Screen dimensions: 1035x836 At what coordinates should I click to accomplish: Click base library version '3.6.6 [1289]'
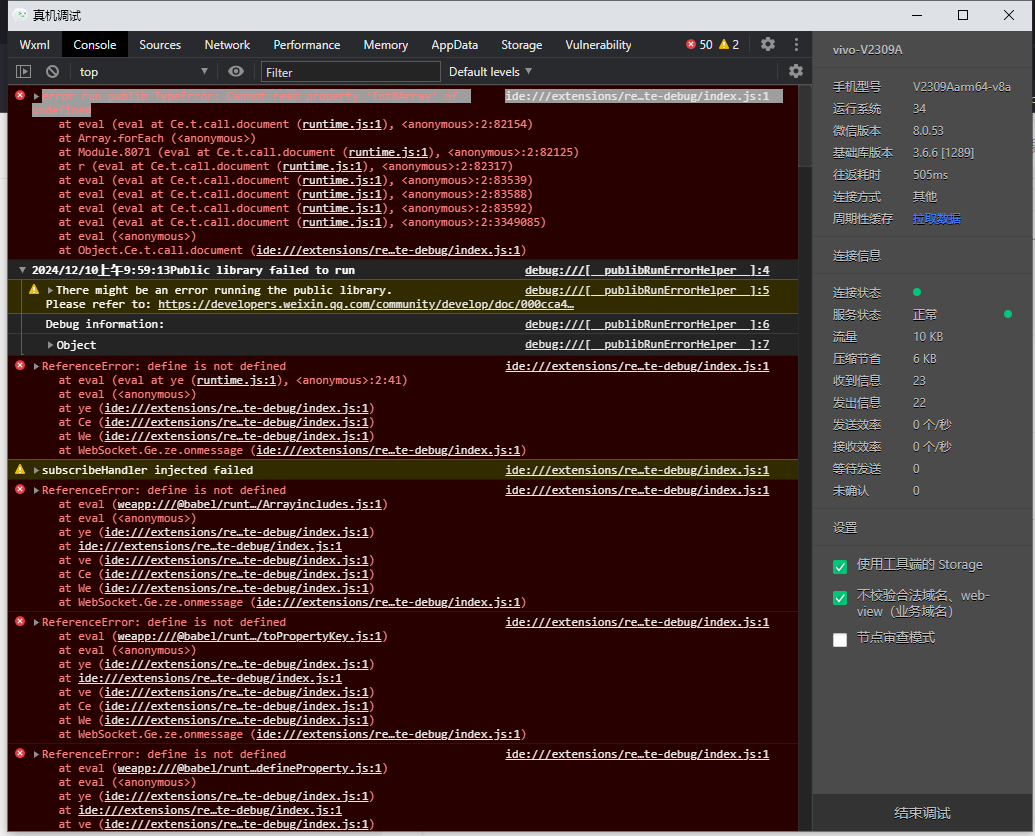tap(943, 152)
